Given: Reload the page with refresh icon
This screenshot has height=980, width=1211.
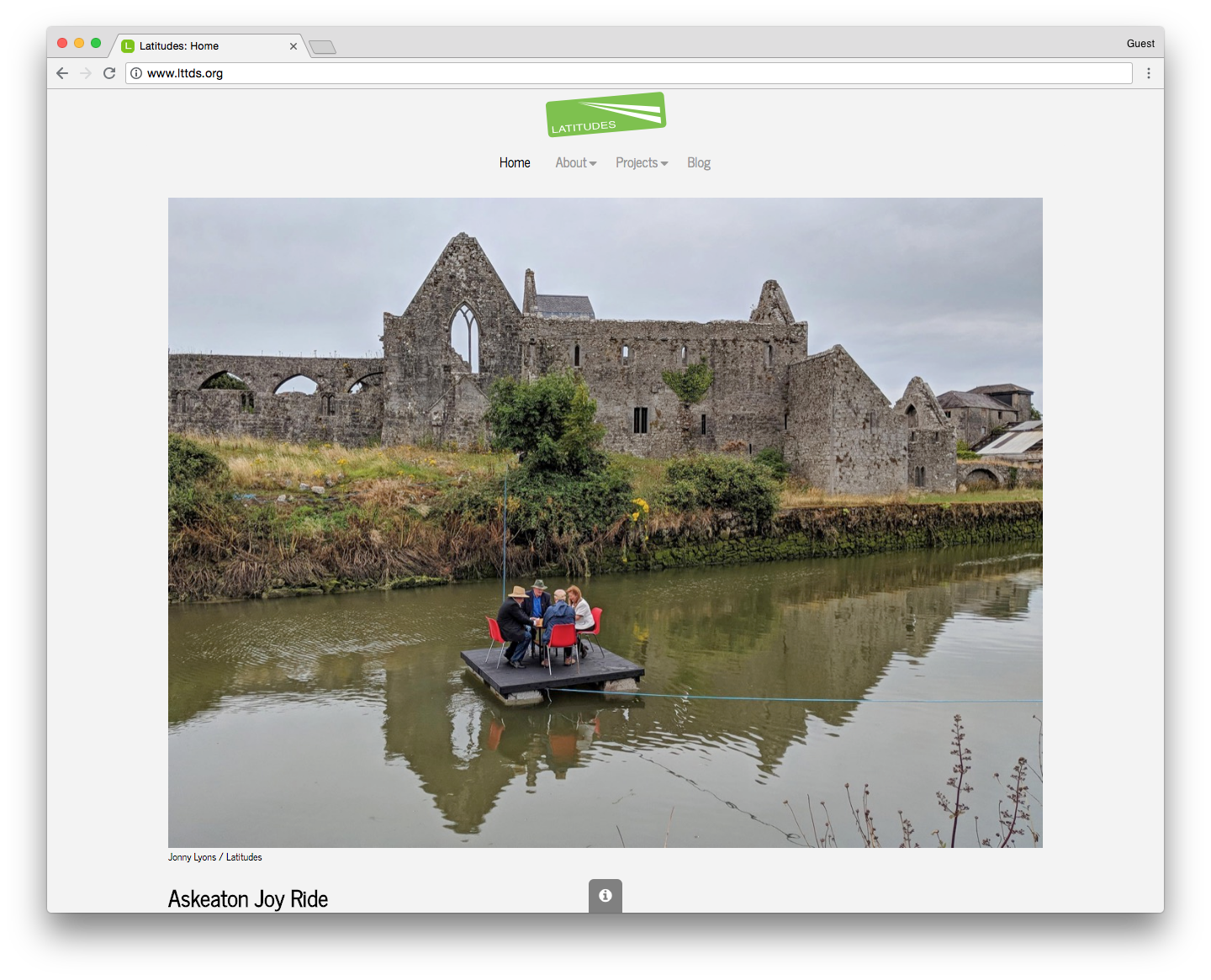Looking at the screenshot, I should coord(109,73).
